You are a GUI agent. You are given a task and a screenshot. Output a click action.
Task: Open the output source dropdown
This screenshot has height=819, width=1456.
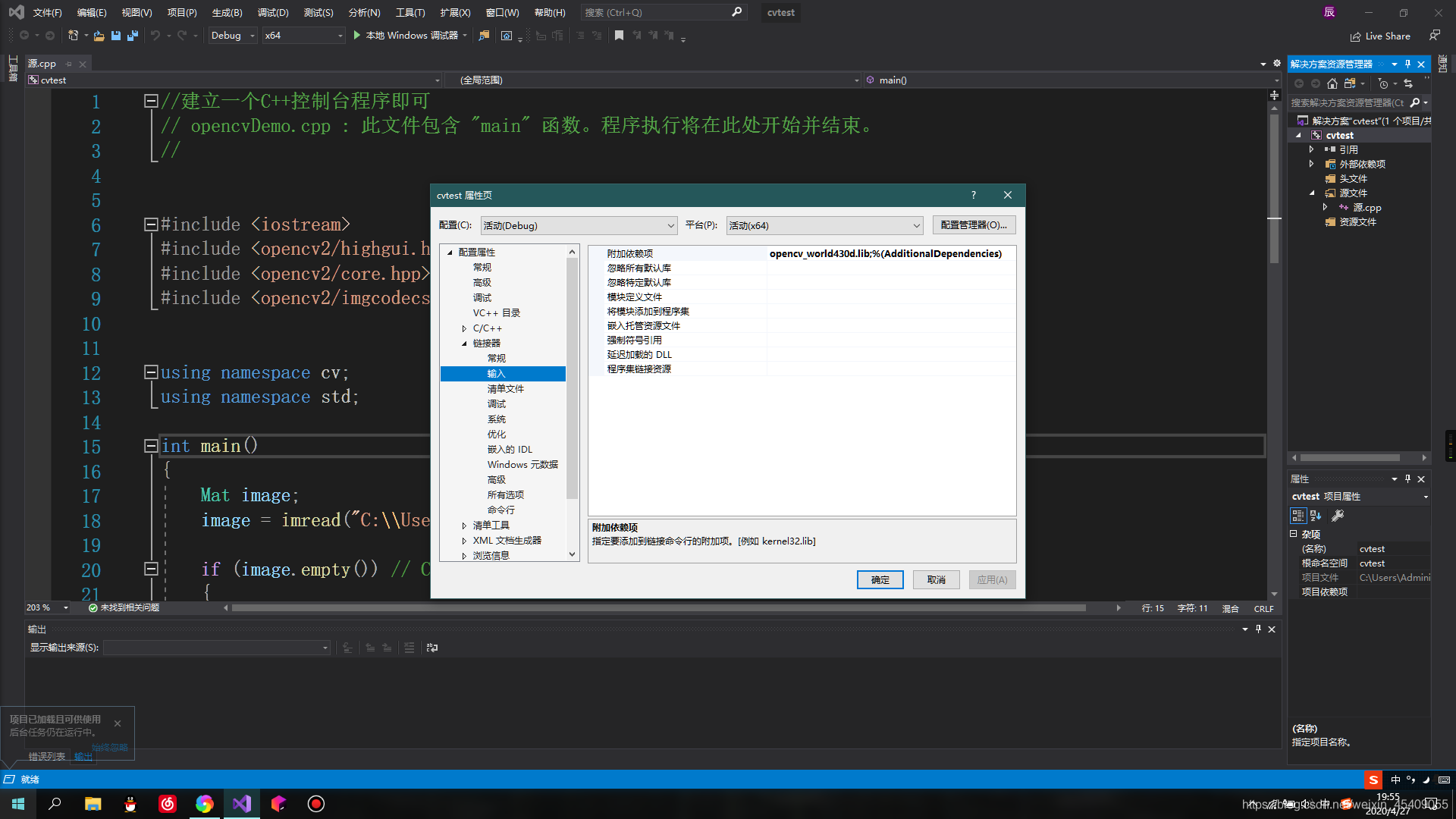click(217, 648)
